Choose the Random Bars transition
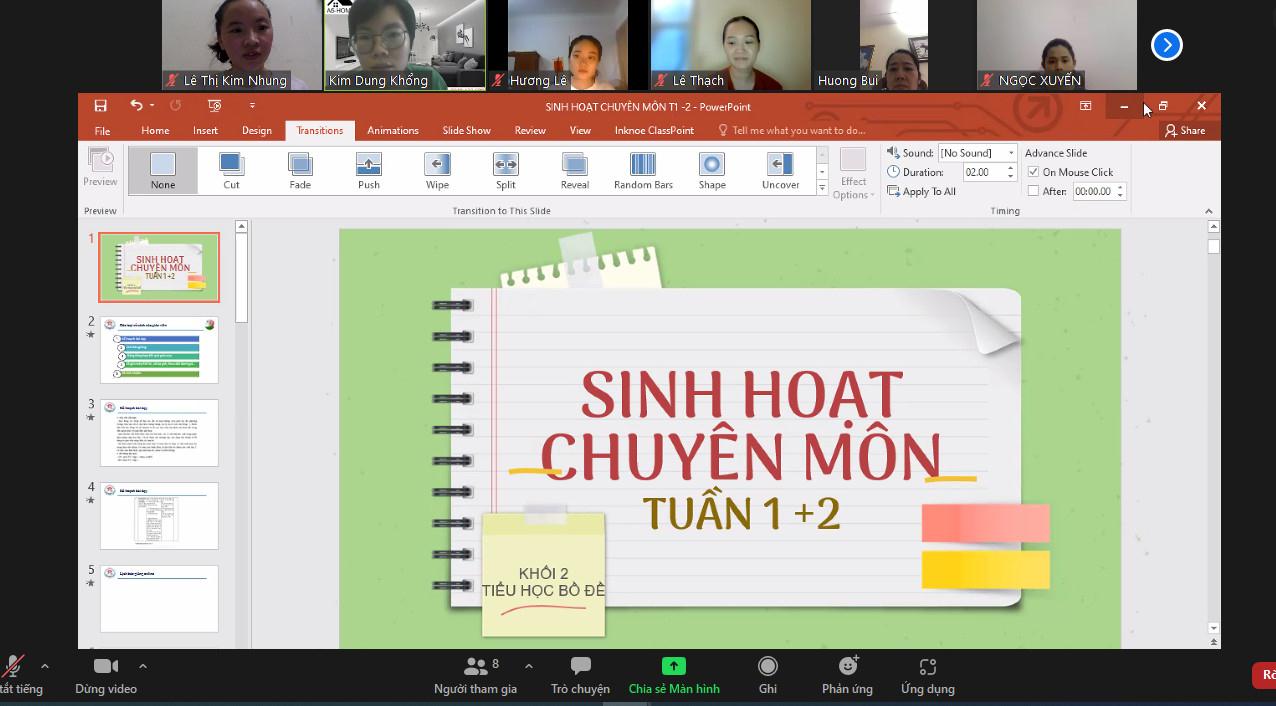The height and width of the screenshot is (706, 1276). click(643, 170)
